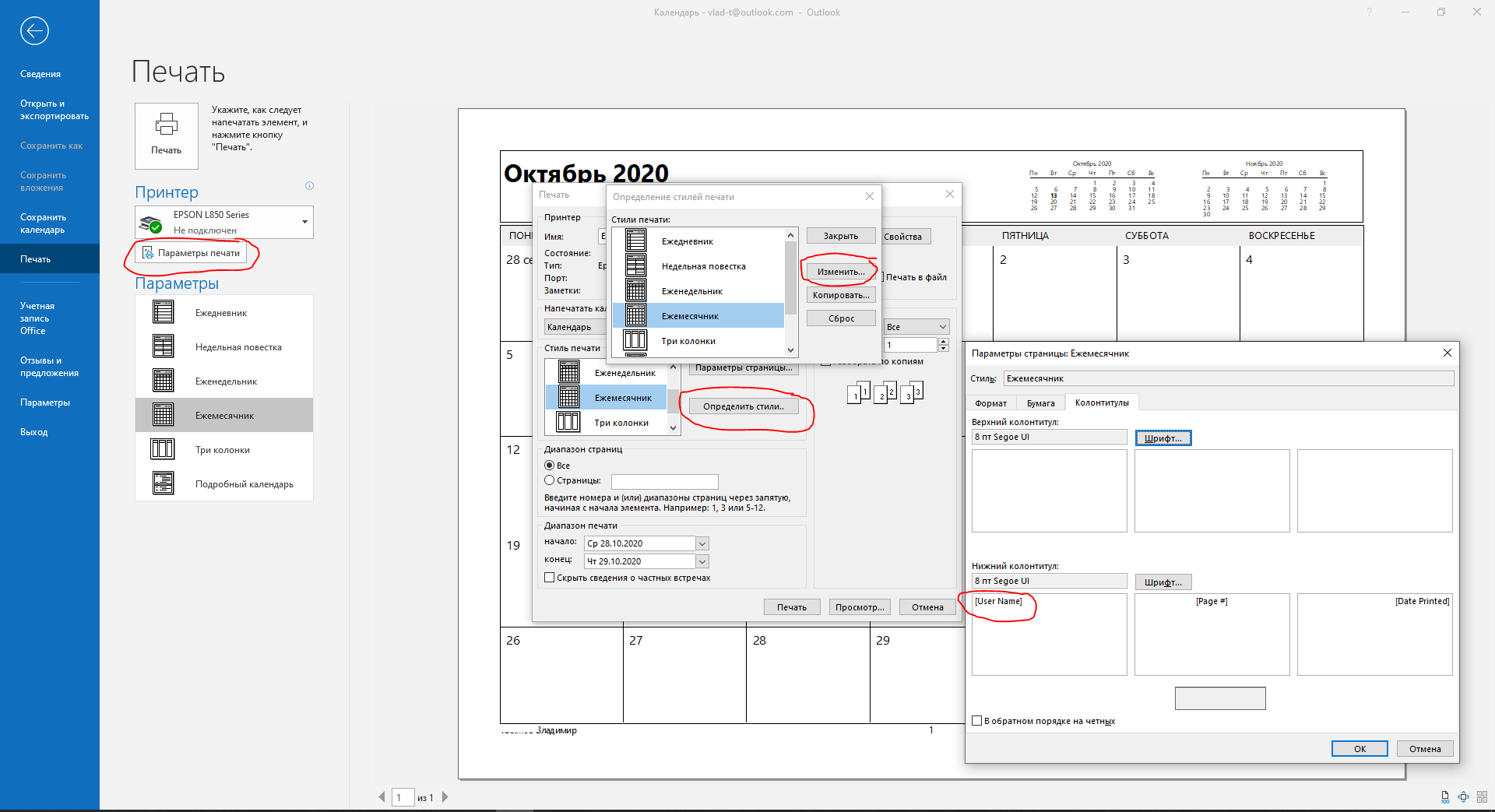Go to previous preview page arrow
The height and width of the screenshot is (812, 1495).
382,796
